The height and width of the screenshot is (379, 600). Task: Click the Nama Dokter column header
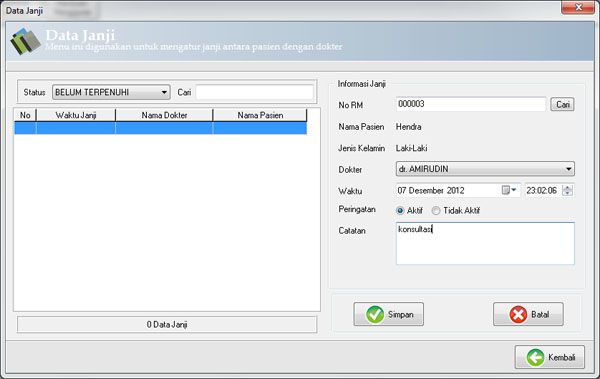pyautogui.click(x=164, y=115)
